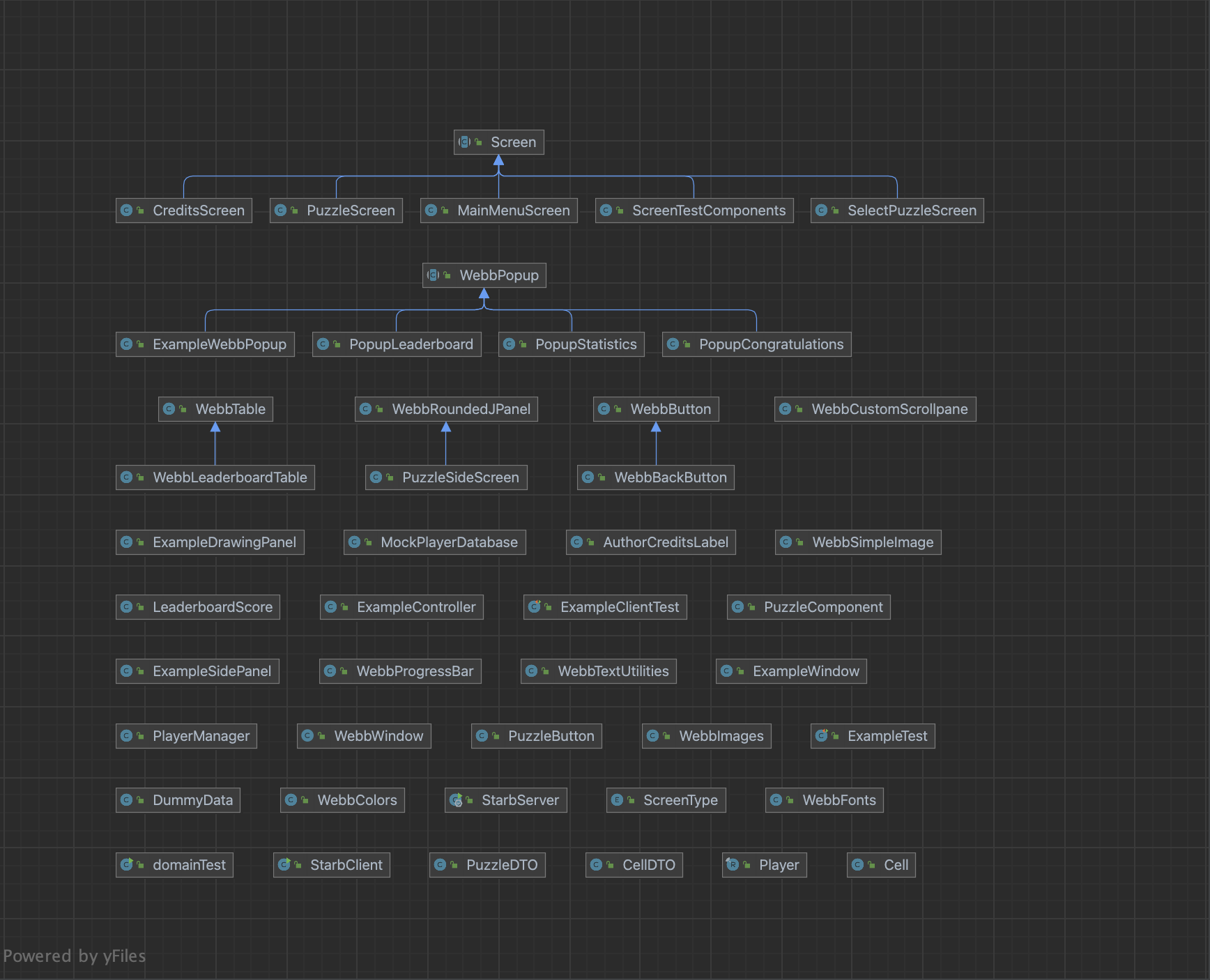
Task: Select the PuzzleSideScreen class node
Action: coord(446,477)
